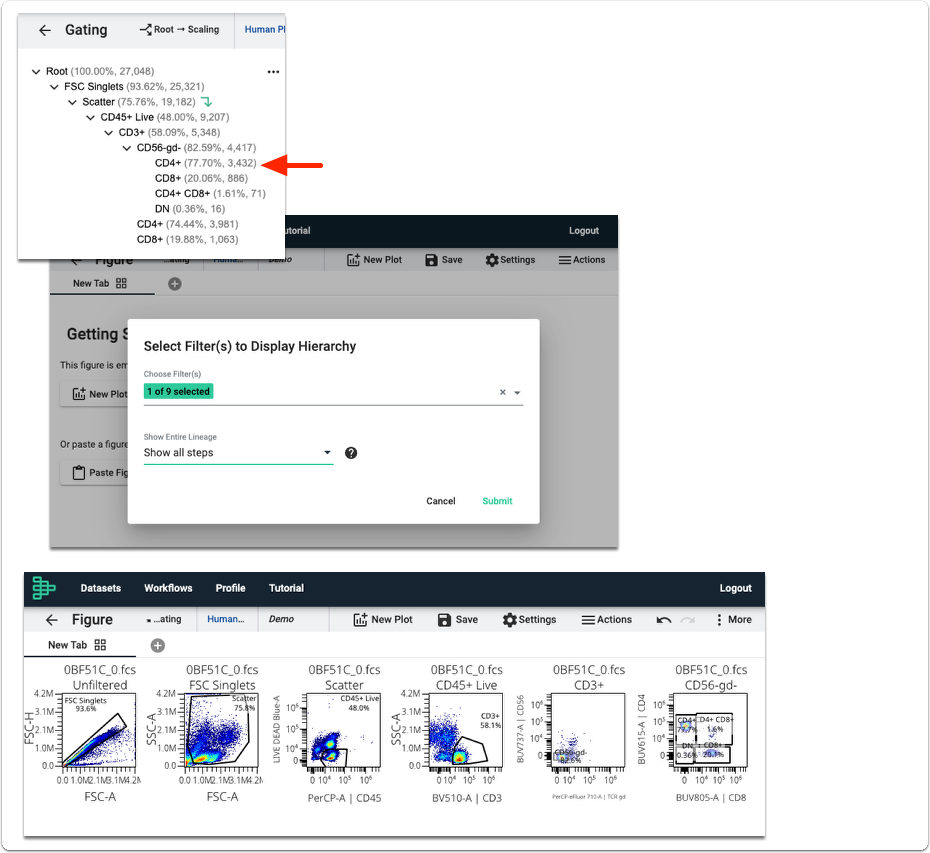
Task: Collapse the FSC Singlets chevron
Action: tap(54, 87)
